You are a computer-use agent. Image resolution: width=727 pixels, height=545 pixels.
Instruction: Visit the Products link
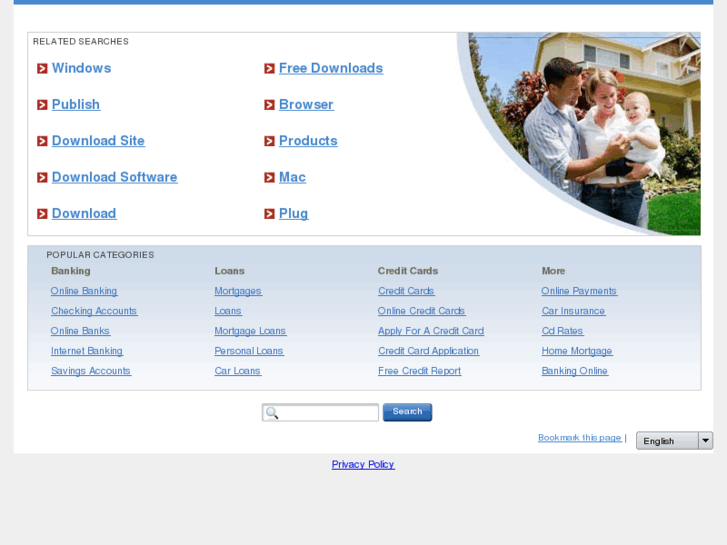point(308,141)
